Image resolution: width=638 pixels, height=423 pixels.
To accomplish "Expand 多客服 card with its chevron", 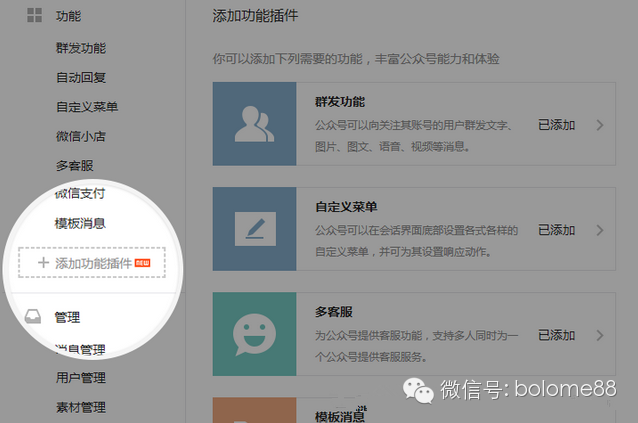I will click(600, 335).
